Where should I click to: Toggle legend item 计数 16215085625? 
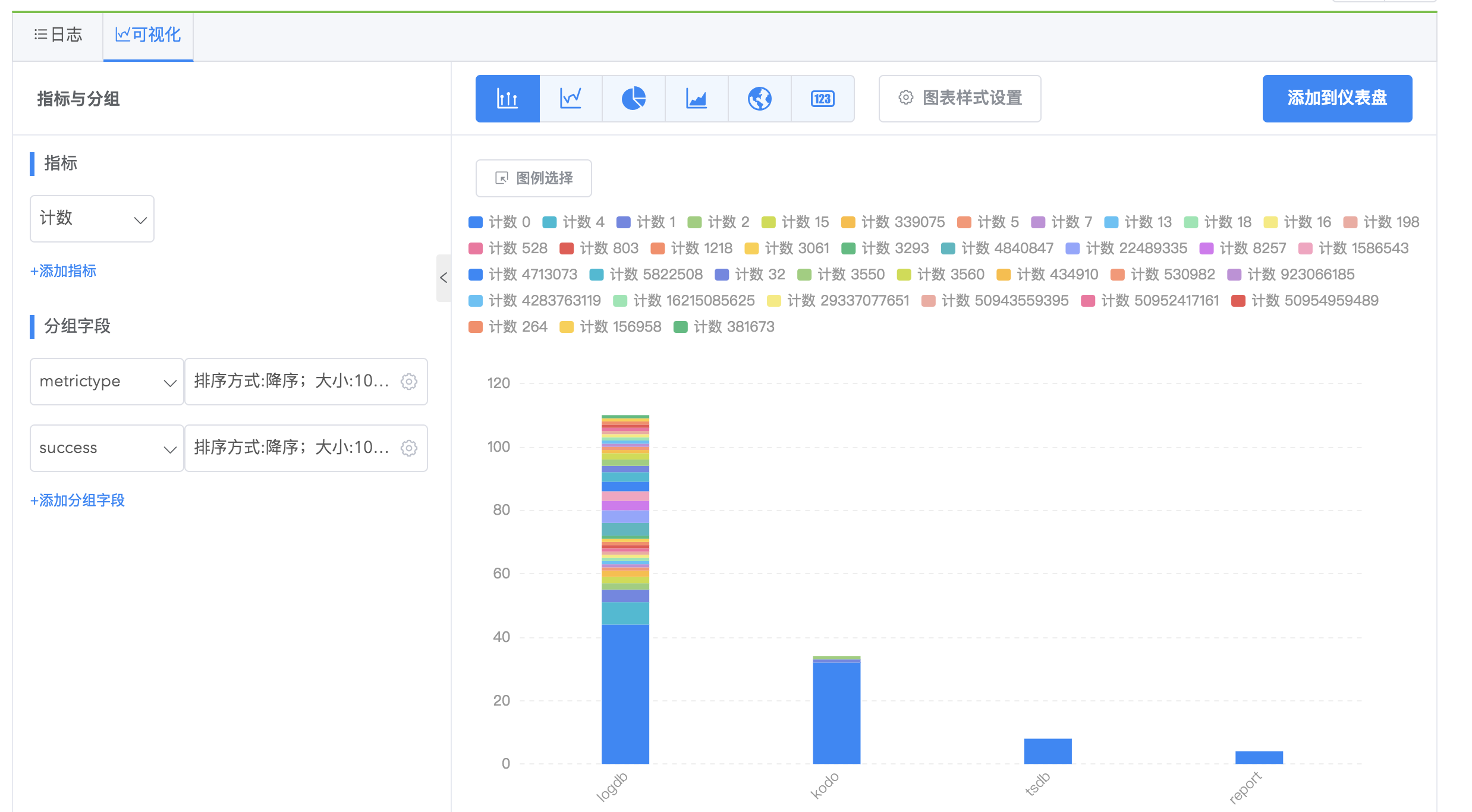pos(684,301)
